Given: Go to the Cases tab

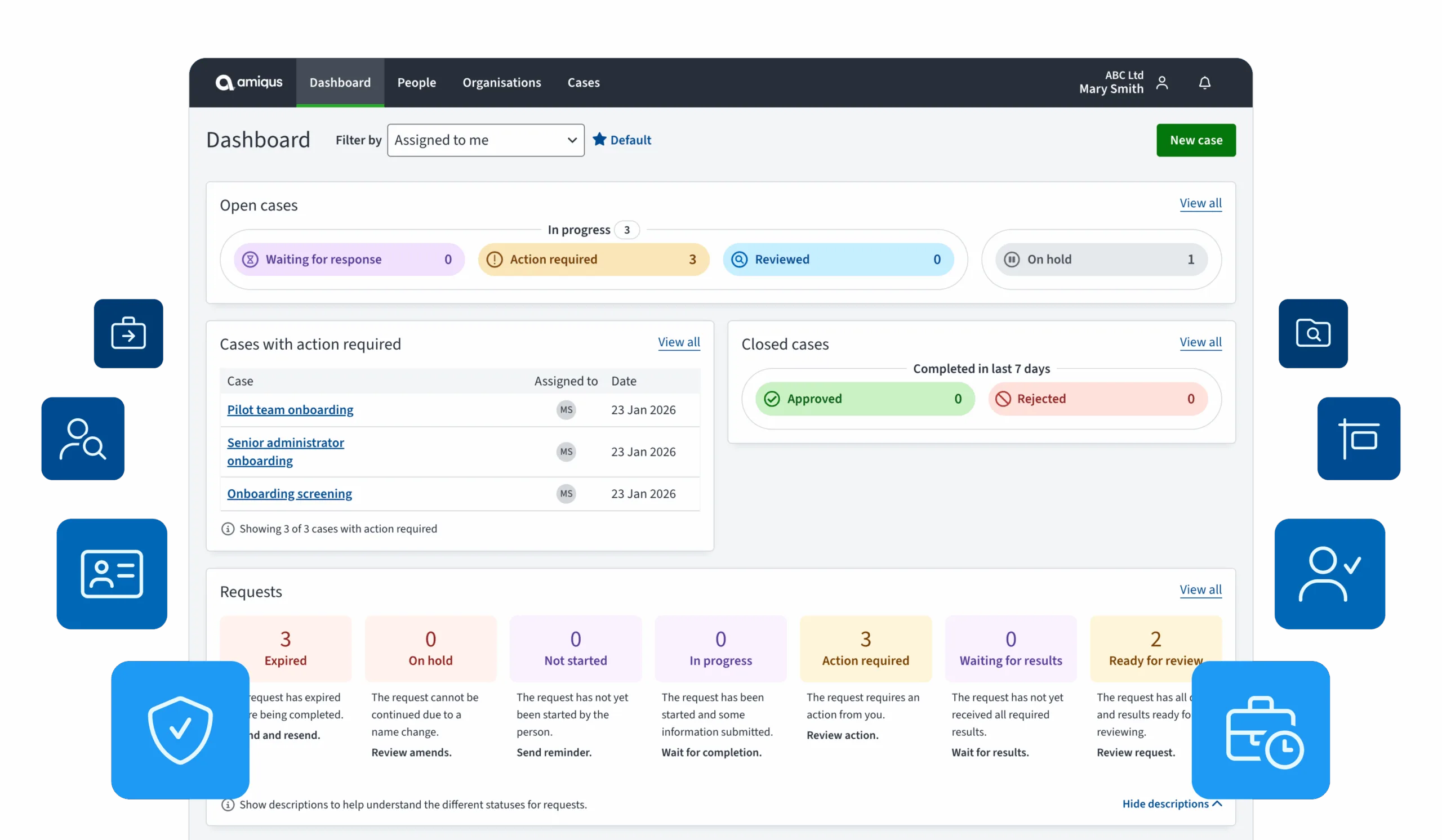Looking at the screenshot, I should [583, 82].
